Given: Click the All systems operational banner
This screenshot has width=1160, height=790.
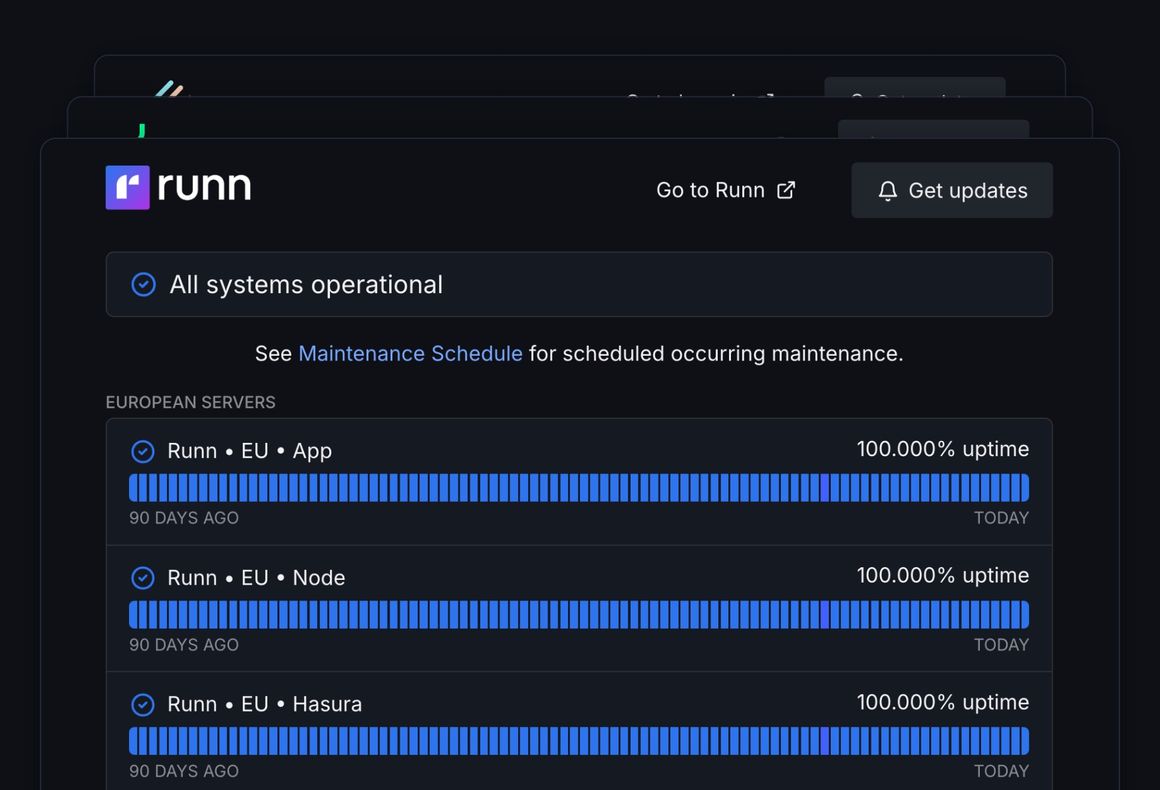Looking at the screenshot, I should (579, 284).
